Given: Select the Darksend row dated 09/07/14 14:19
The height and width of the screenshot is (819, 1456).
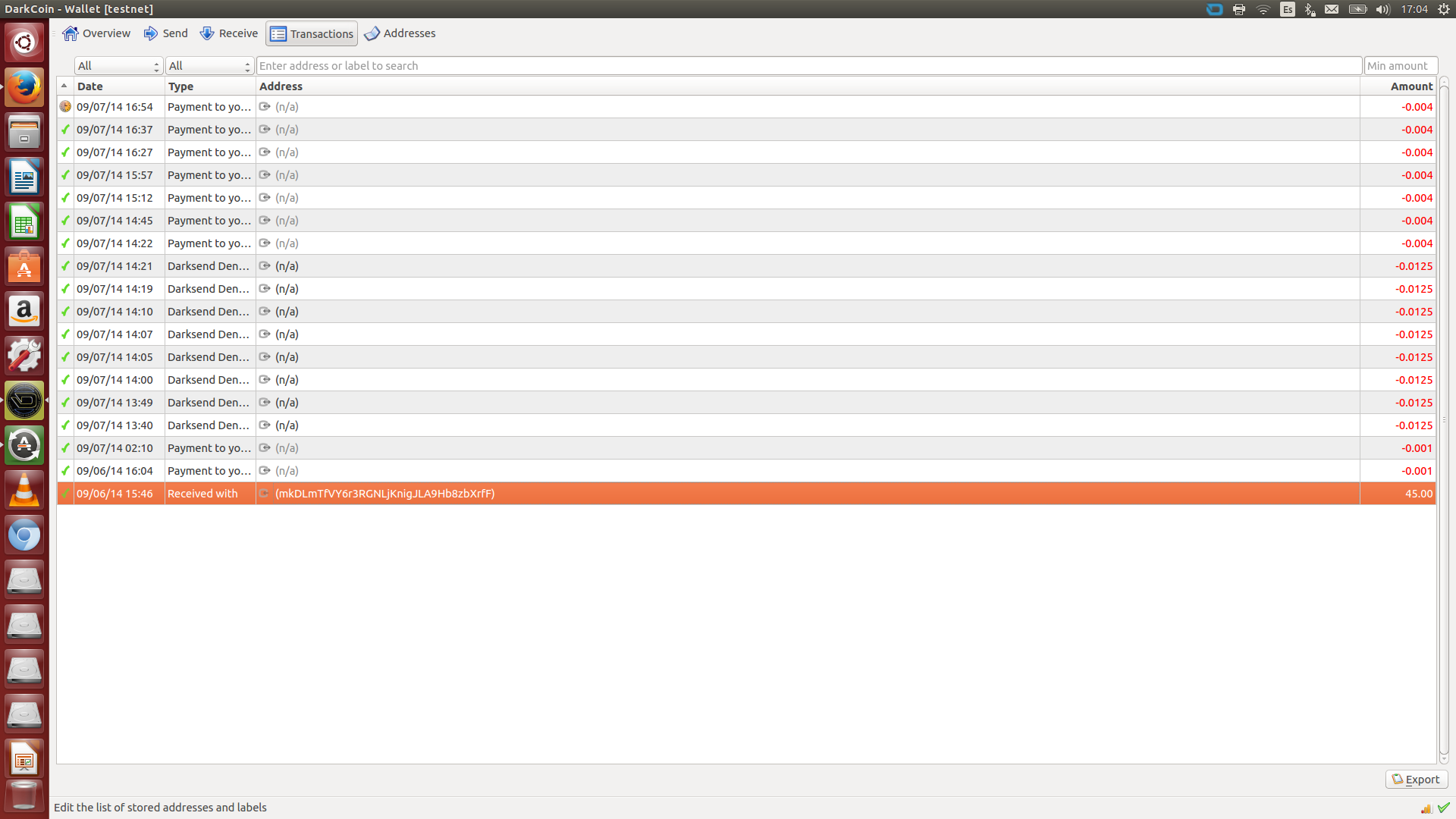Looking at the screenshot, I should pos(746,289).
